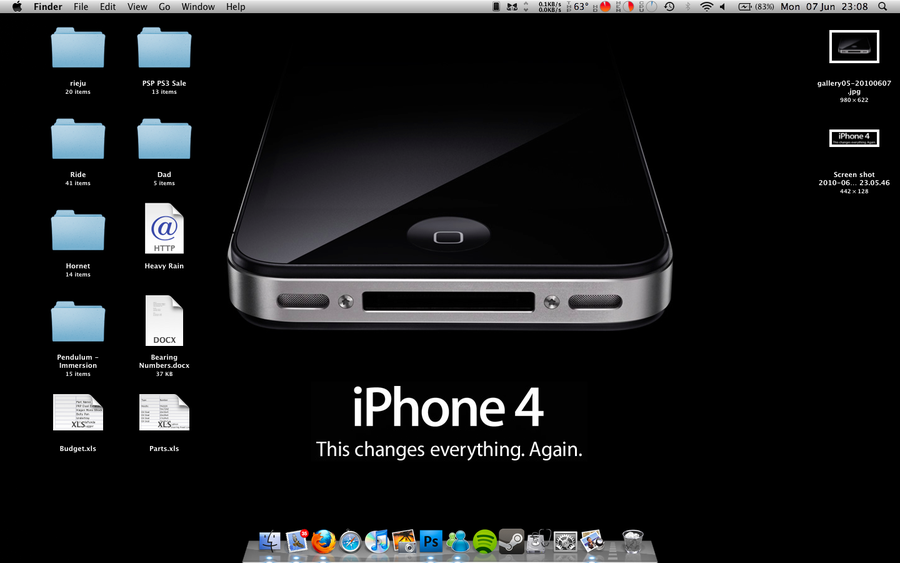Click the menu bar clock Mon 07 Jun 23:08

824,7
